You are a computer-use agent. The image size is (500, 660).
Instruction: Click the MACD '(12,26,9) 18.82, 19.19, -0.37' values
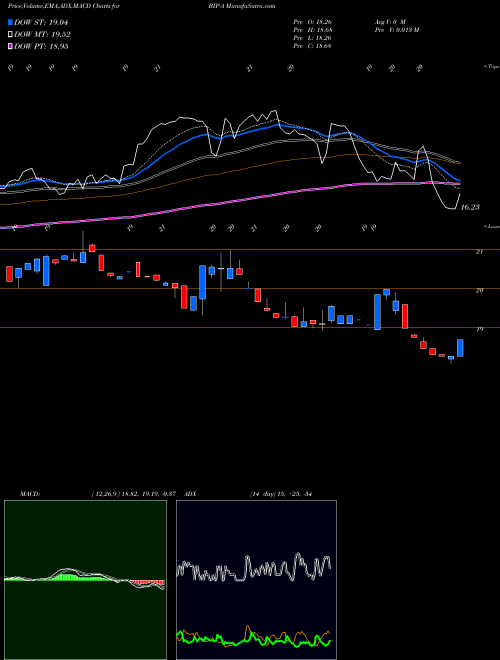136,494
